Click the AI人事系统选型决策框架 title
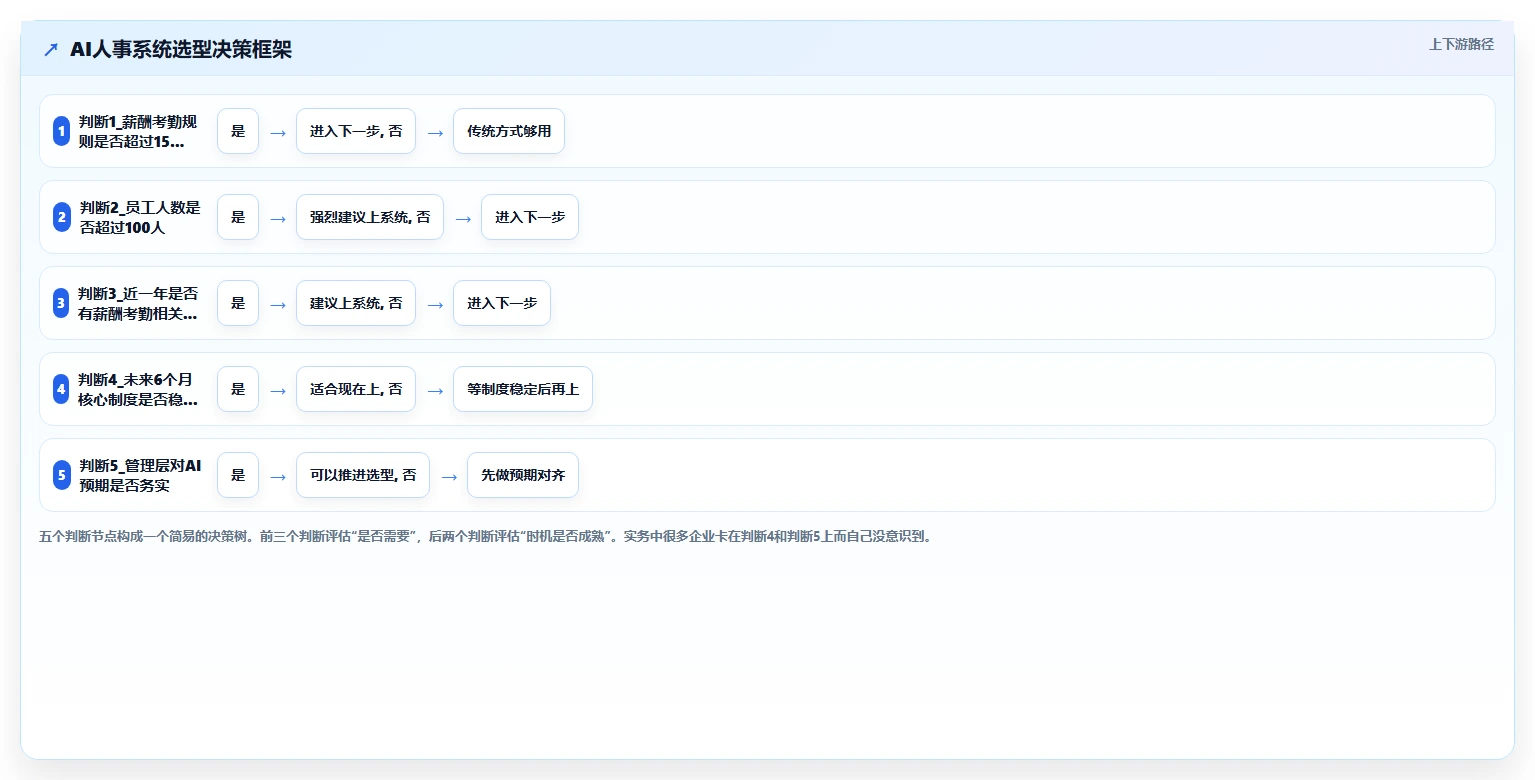The image size is (1535, 780). [181, 49]
